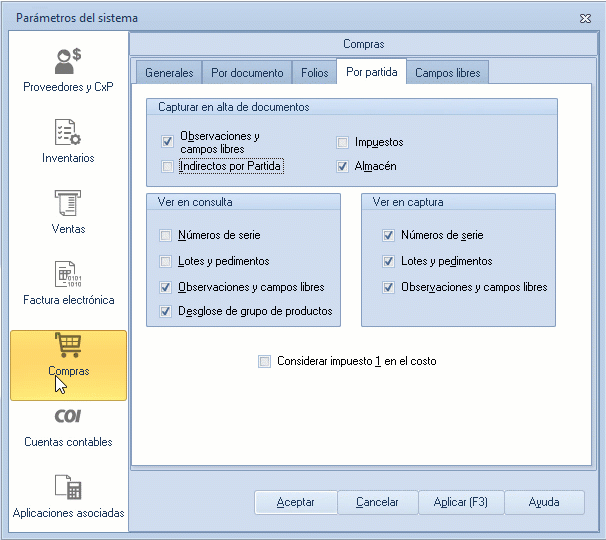Open the Ventas receipt icon
This screenshot has width=606, height=540.
pos(68,204)
